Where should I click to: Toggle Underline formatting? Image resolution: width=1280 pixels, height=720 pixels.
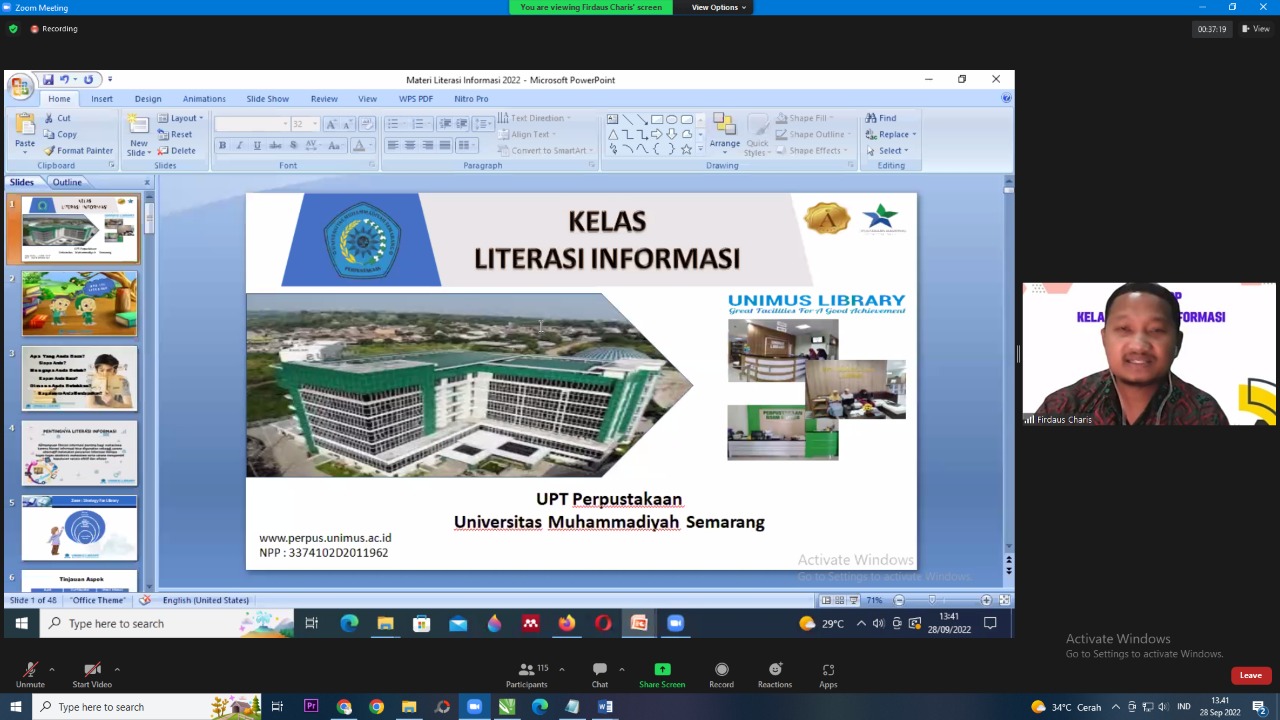(257, 146)
